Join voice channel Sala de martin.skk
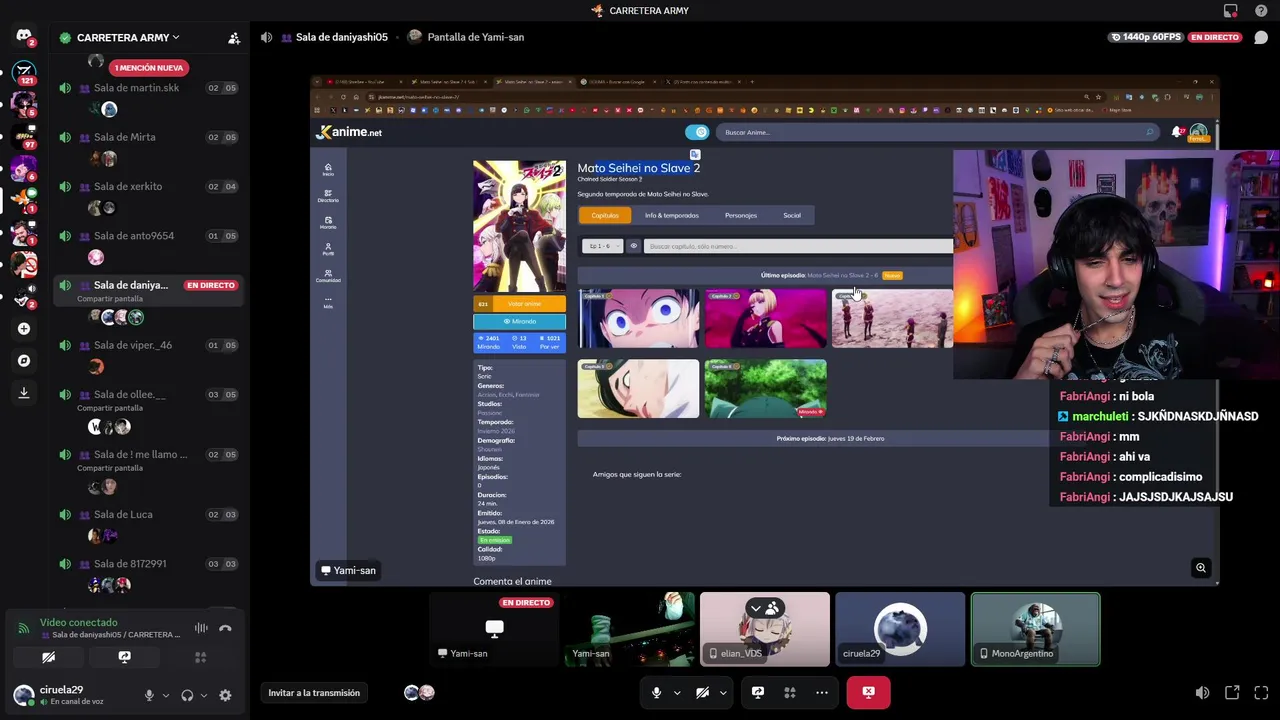Viewport: 1280px width, 720px height. click(150, 88)
